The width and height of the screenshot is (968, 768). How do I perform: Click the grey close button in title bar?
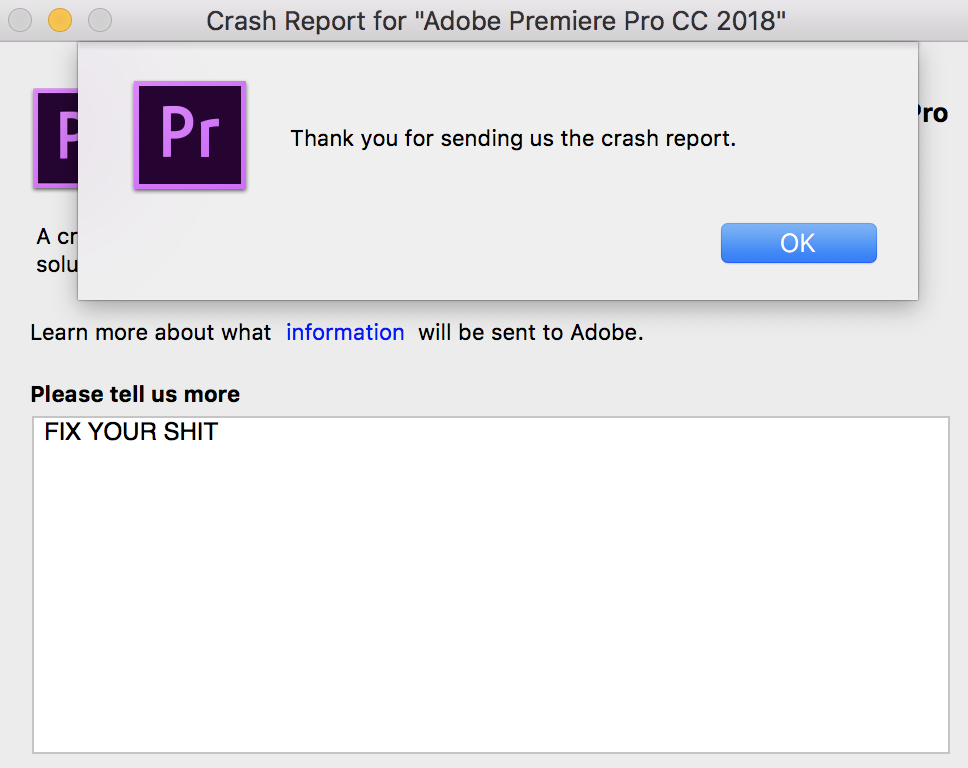[20, 19]
